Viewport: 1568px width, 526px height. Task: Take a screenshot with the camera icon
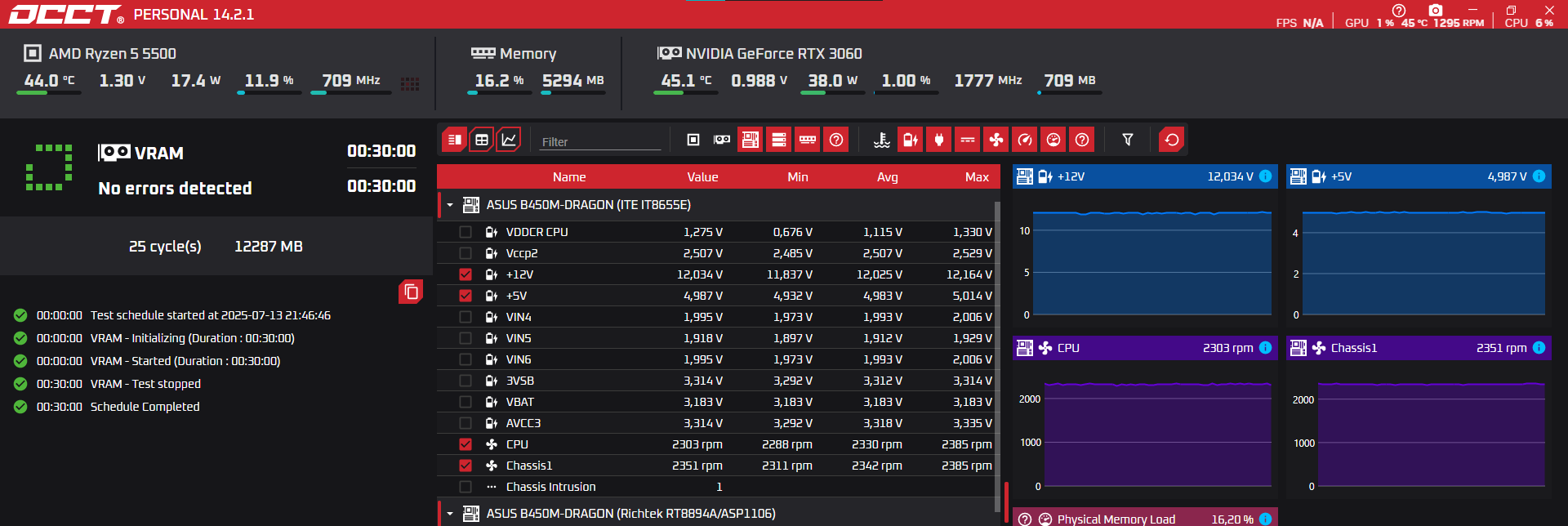point(1436,10)
